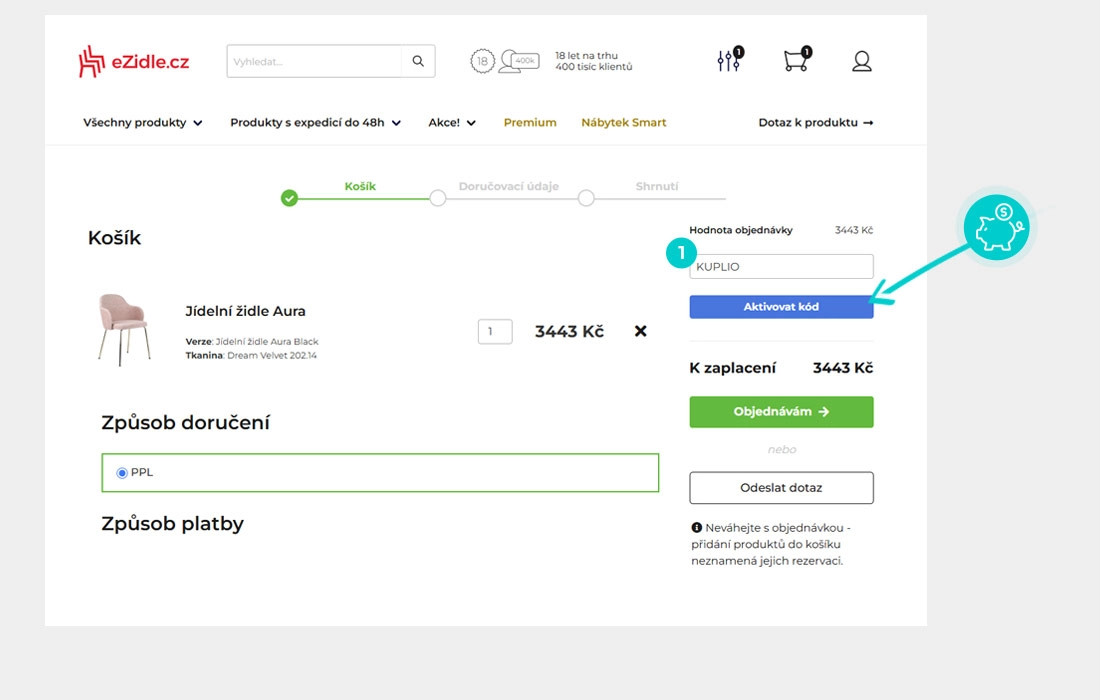Select the Doručovací údaje step circle
Image resolution: width=1100 pixels, height=700 pixels.
click(x=437, y=198)
